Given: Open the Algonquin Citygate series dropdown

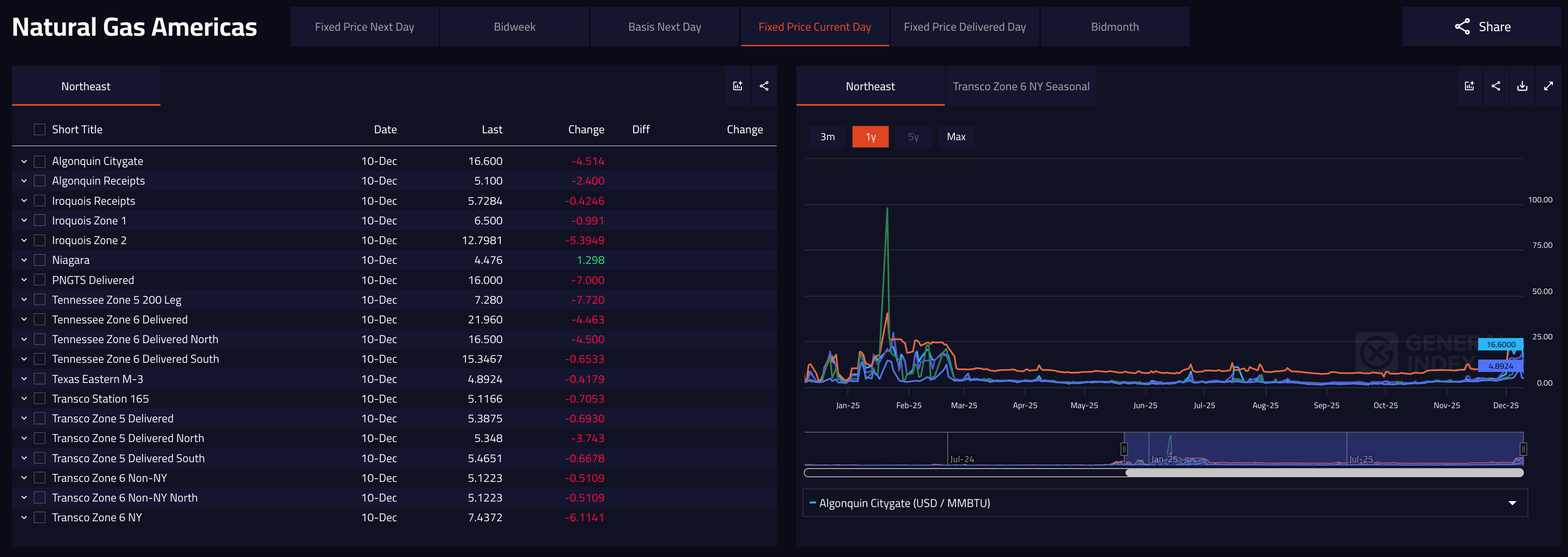Looking at the screenshot, I should click(1511, 503).
